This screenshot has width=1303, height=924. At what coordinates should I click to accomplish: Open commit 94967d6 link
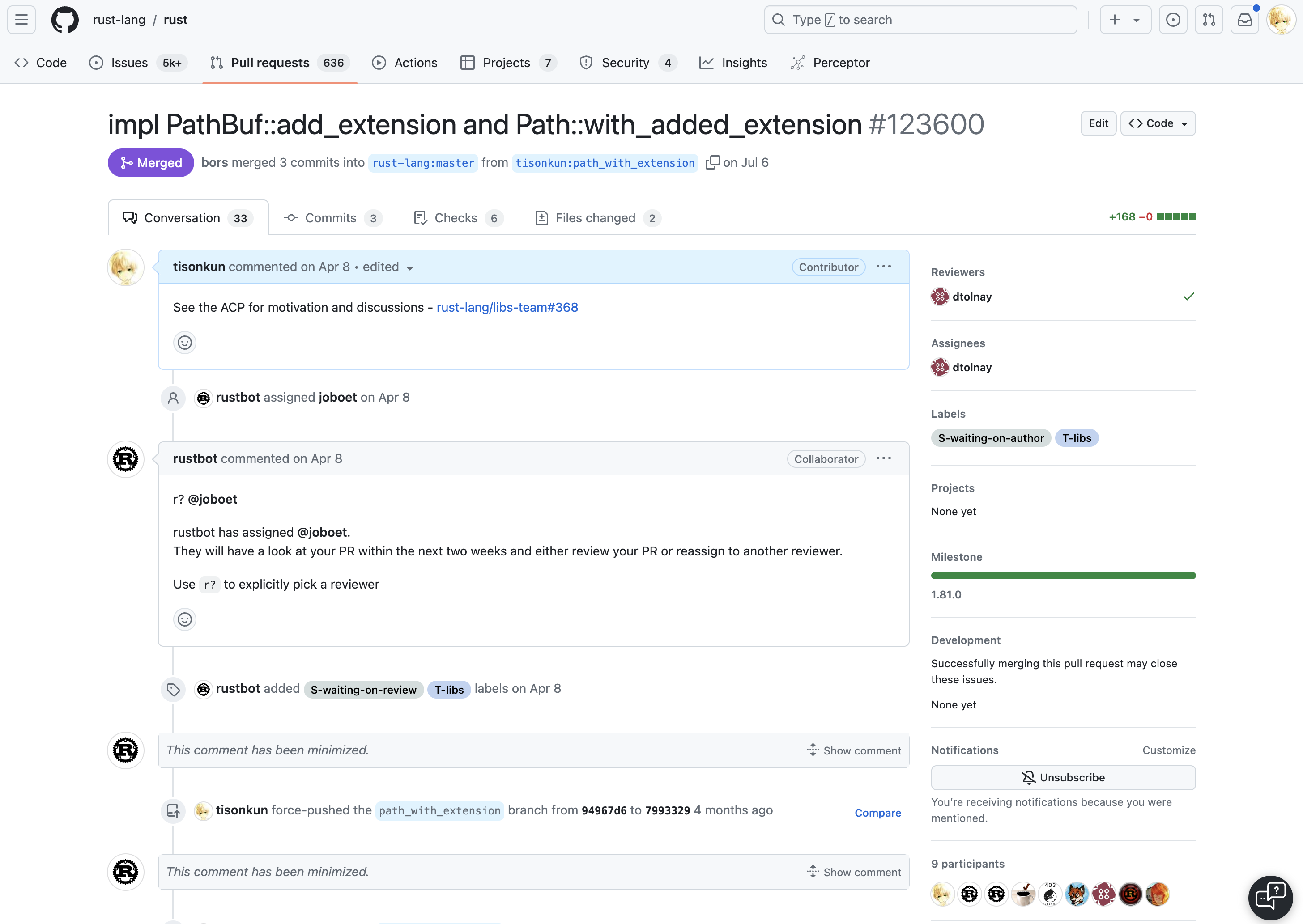point(604,810)
